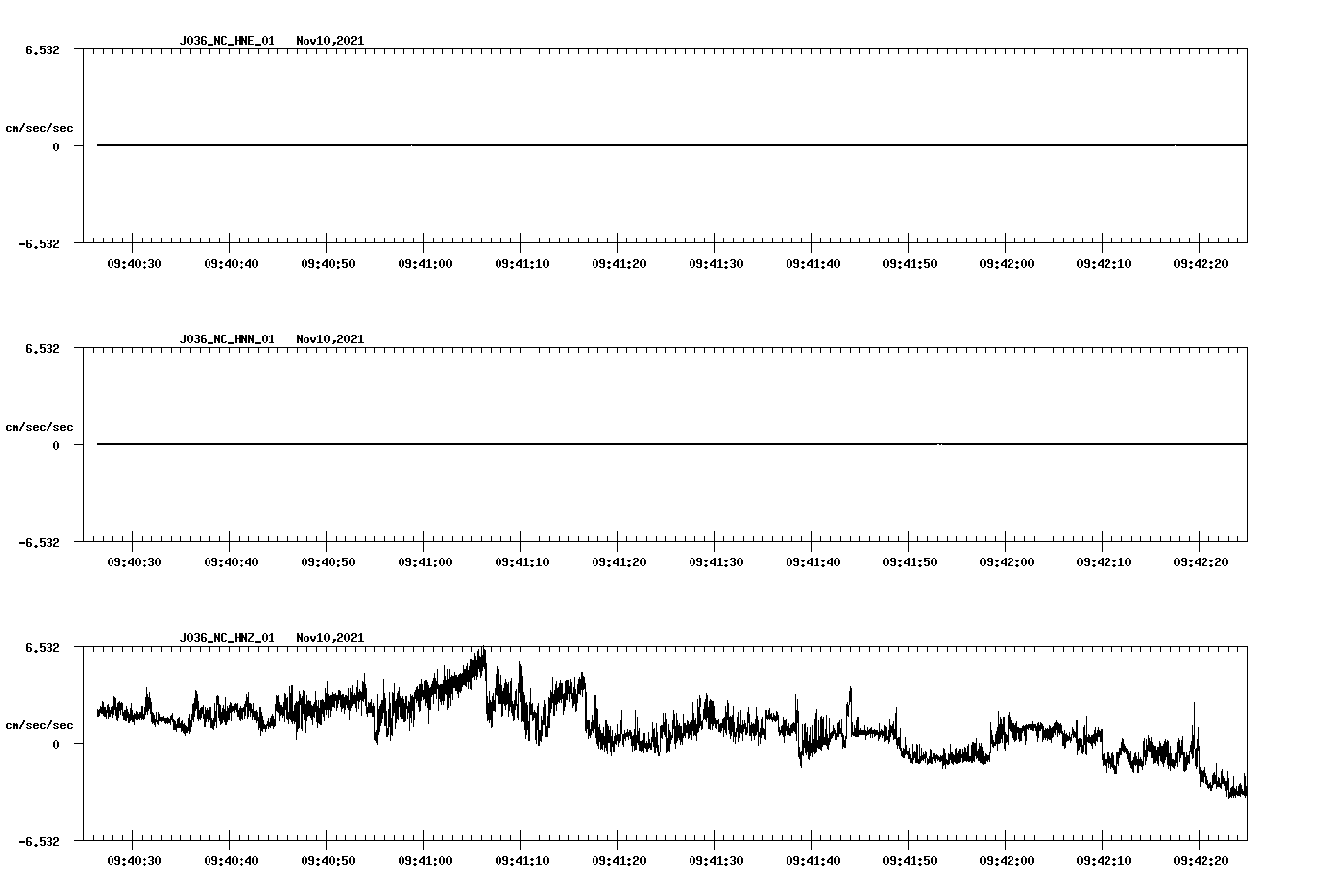Screen dimensions: 1317x896
Task: Select the J036_NC_HNZ_01 plot title
Action: (x=227, y=638)
